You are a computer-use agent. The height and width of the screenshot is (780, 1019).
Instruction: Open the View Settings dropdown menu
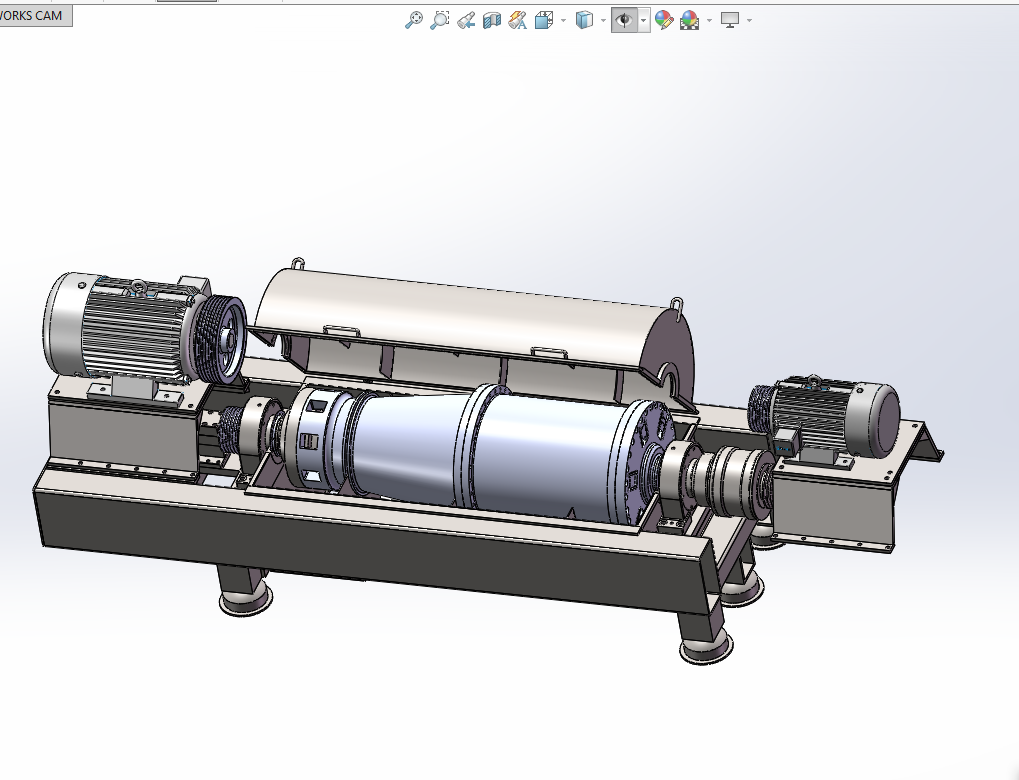(x=750, y=19)
